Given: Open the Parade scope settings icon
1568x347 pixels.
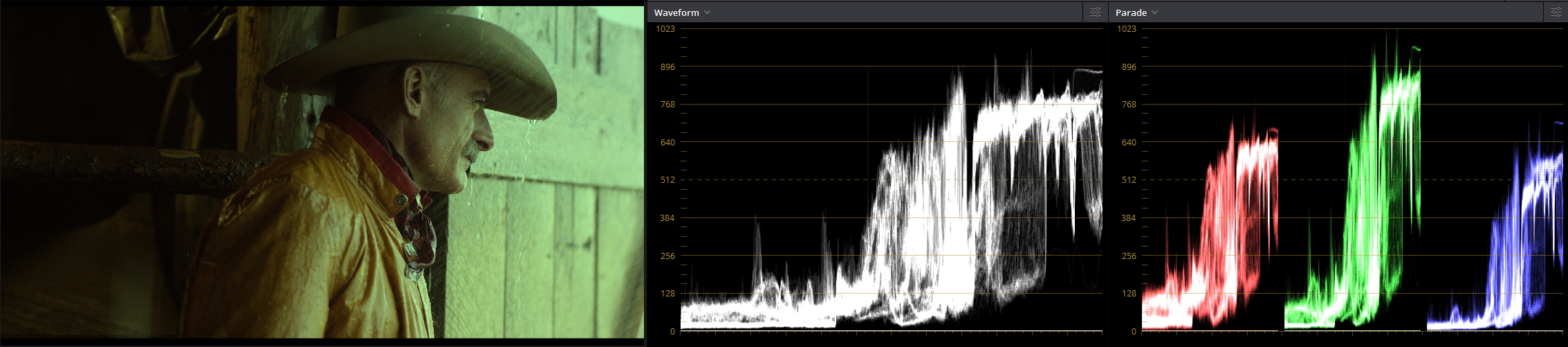Looking at the screenshot, I should click(1556, 12).
